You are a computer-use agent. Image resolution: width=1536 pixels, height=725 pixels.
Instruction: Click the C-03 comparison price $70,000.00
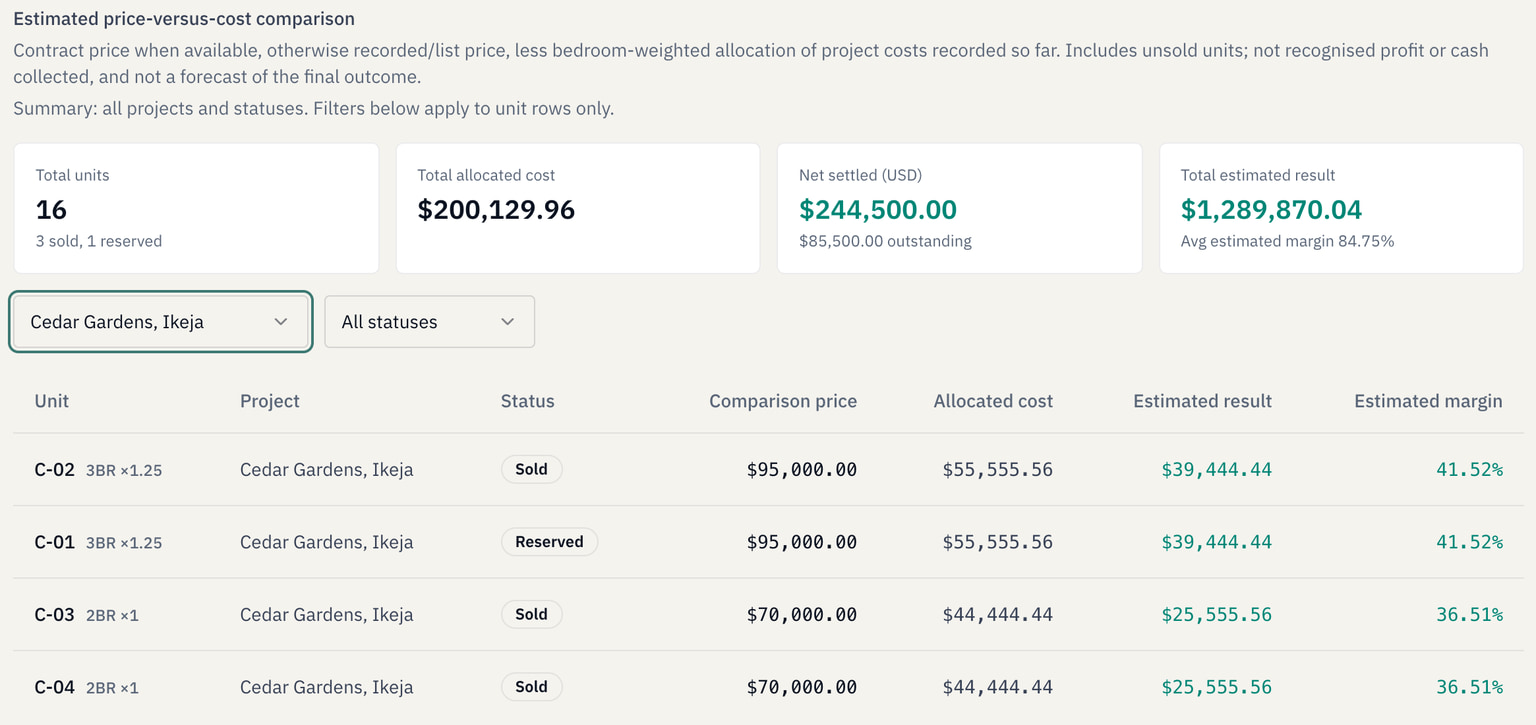[x=802, y=615]
